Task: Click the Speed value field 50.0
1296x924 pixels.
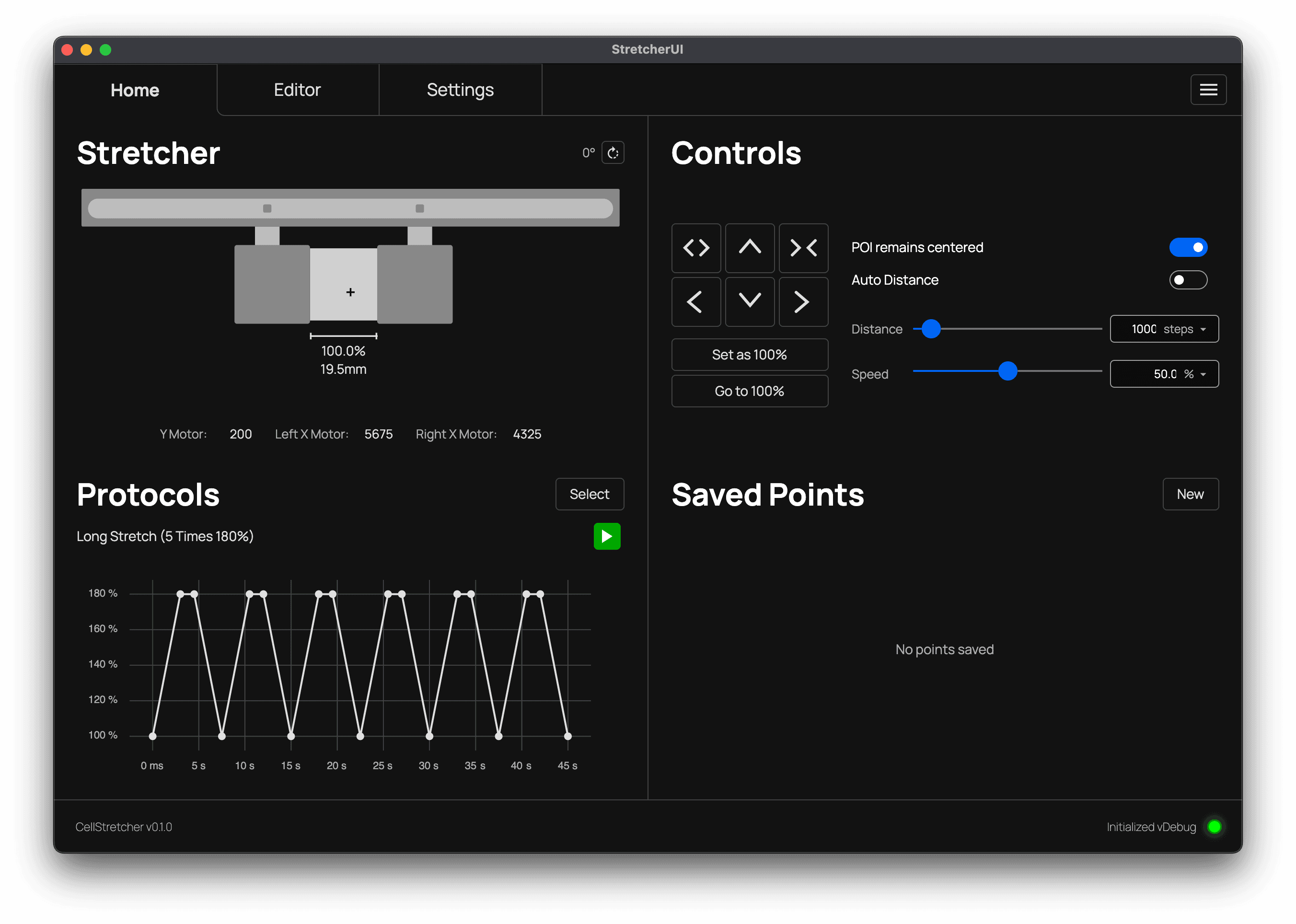Action: click(x=1164, y=374)
